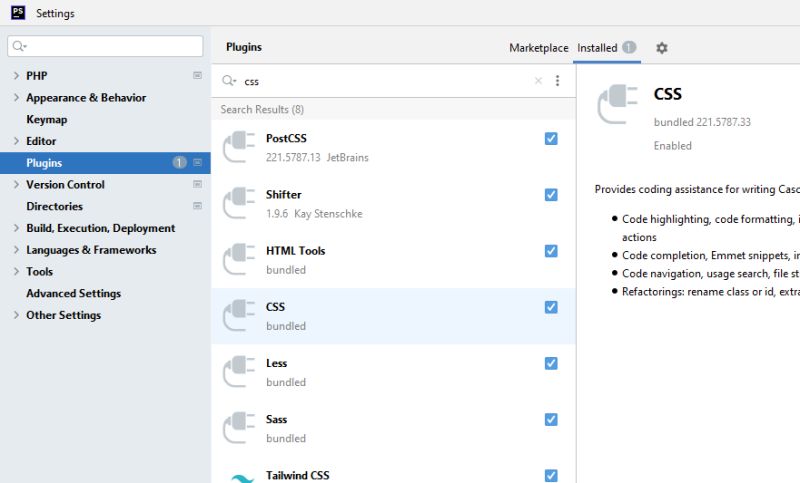The width and height of the screenshot is (800, 483).
Task: Click the update badge on Plugins row
Action: pos(179,163)
